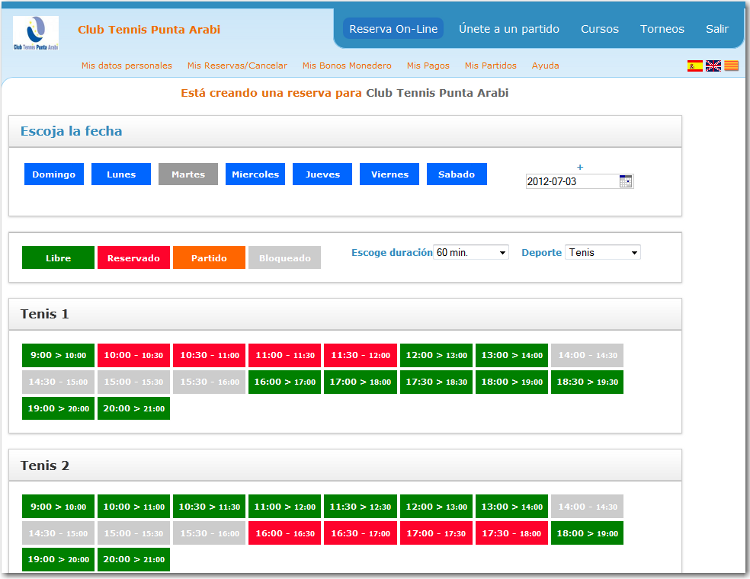The height and width of the screenshot is (579, 750).
Task: Book Tenis 2 slot 12:00 > 13:00
Action: pos(436,506)
